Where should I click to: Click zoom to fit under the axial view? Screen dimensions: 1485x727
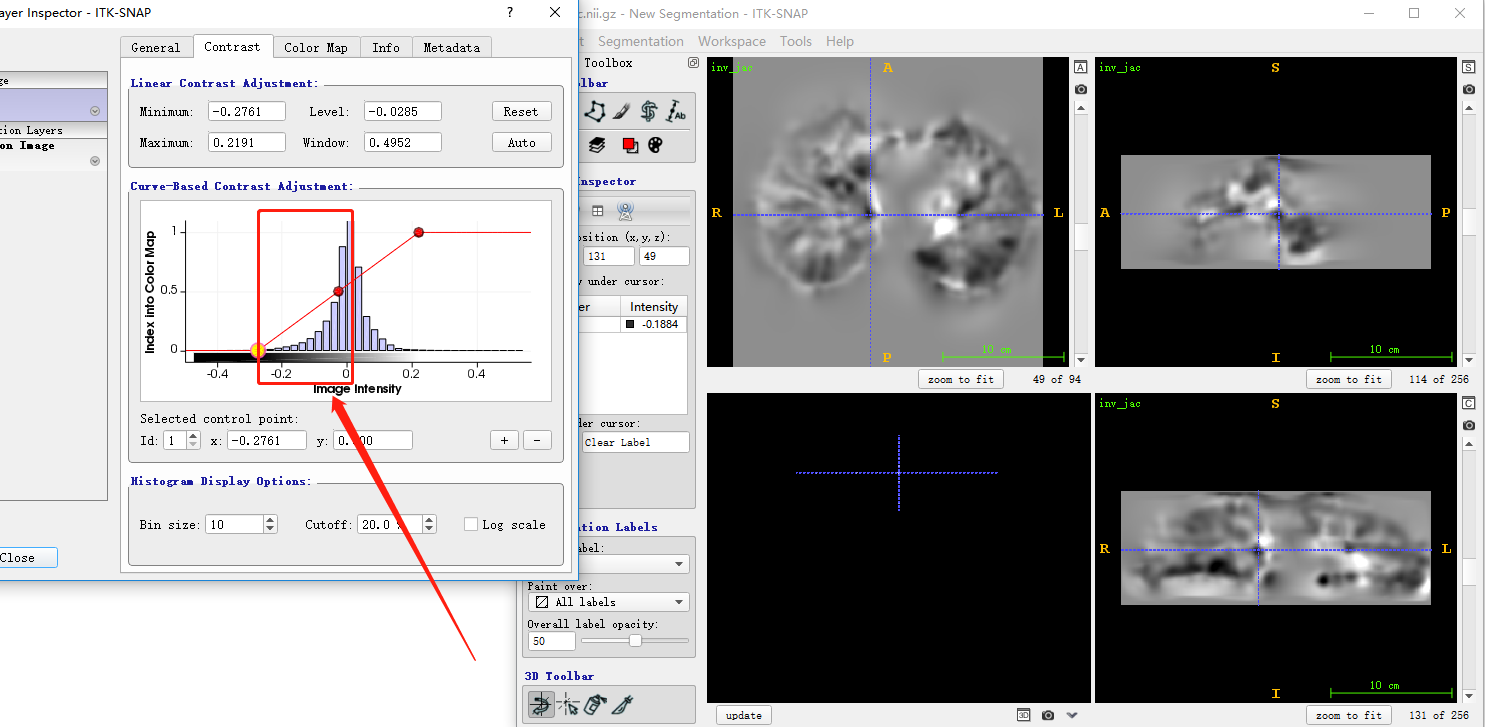click(961, 379)
